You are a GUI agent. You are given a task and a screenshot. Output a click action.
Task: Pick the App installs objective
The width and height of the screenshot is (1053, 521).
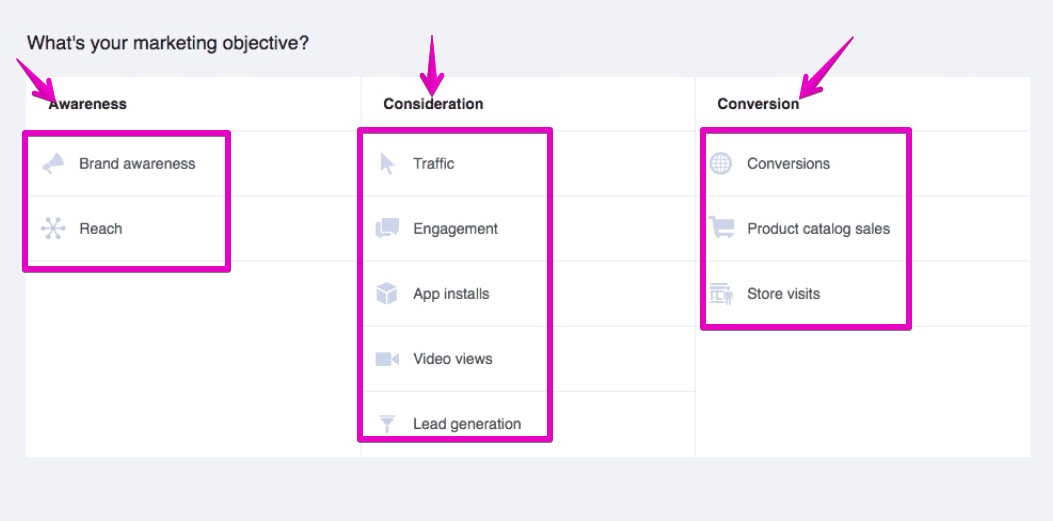tap(451, 294)
